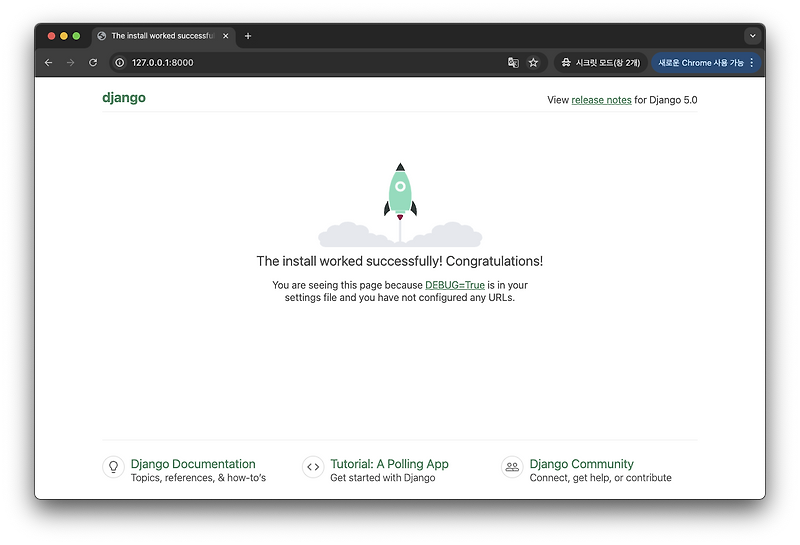Open Chrome's three-dot menu
Viewport: 800px width, 545px height.
pos(752,63)
